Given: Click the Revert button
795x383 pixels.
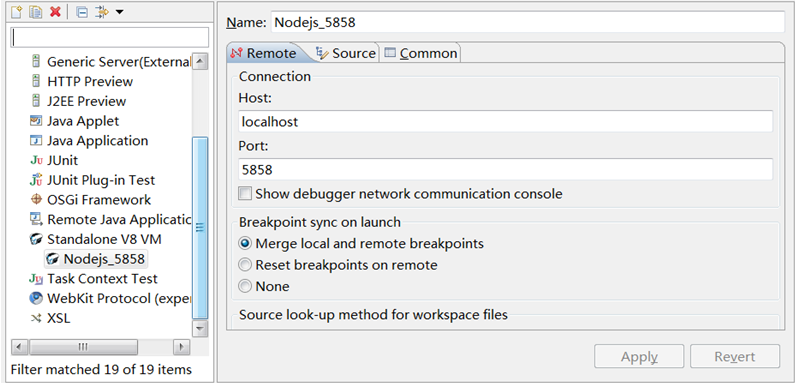Looking at the screenshot, I should tap(735, 357).
